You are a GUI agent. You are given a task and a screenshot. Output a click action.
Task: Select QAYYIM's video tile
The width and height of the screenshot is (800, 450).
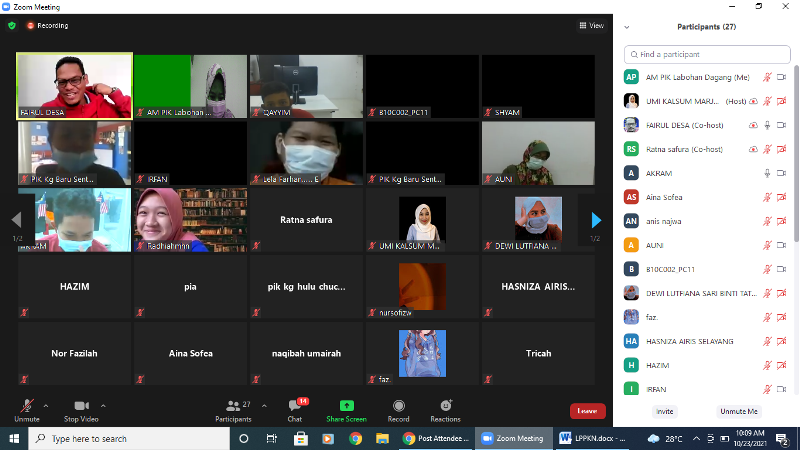click(x=306, y=86)
